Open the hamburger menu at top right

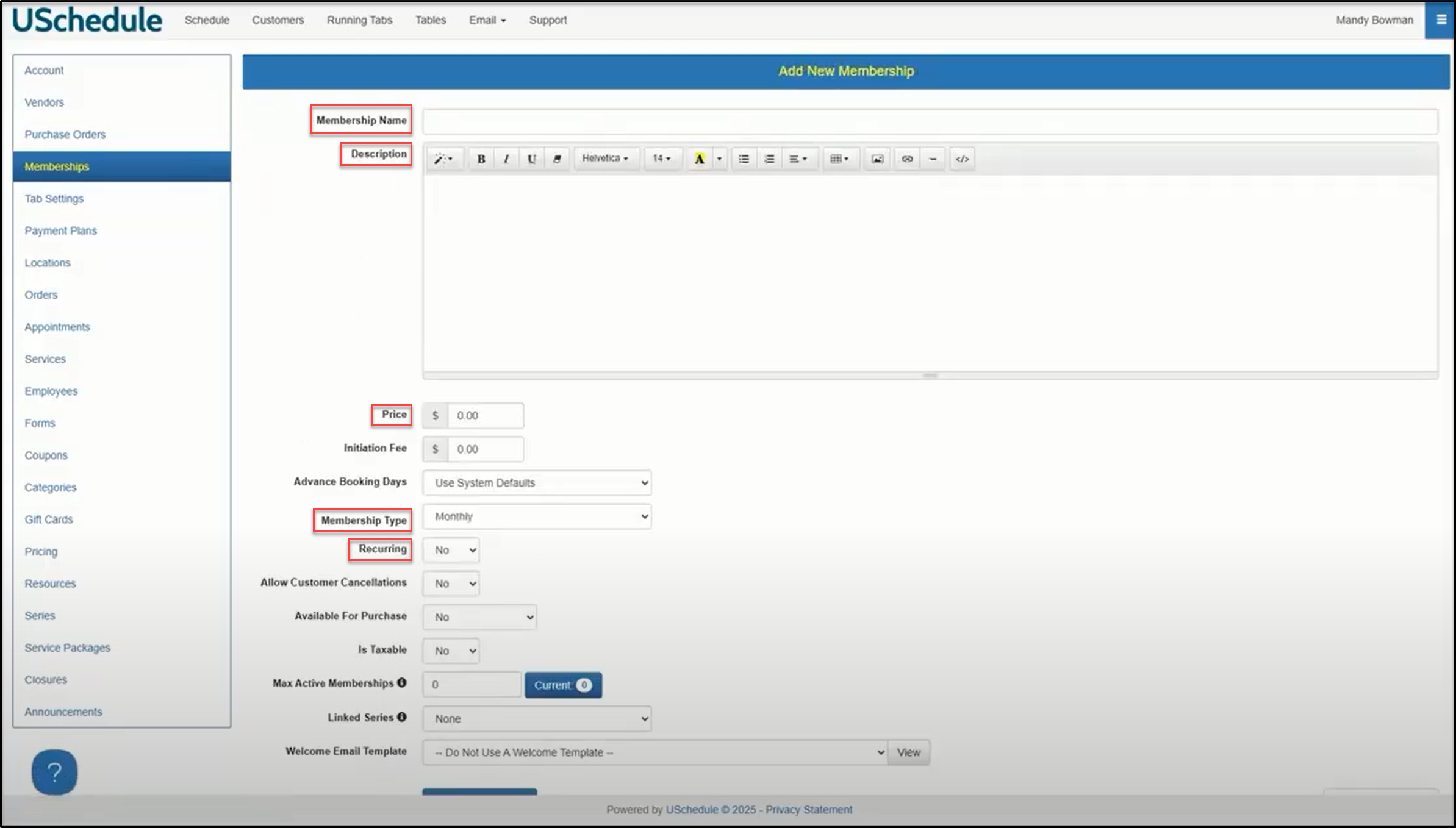click(1441, 20)
